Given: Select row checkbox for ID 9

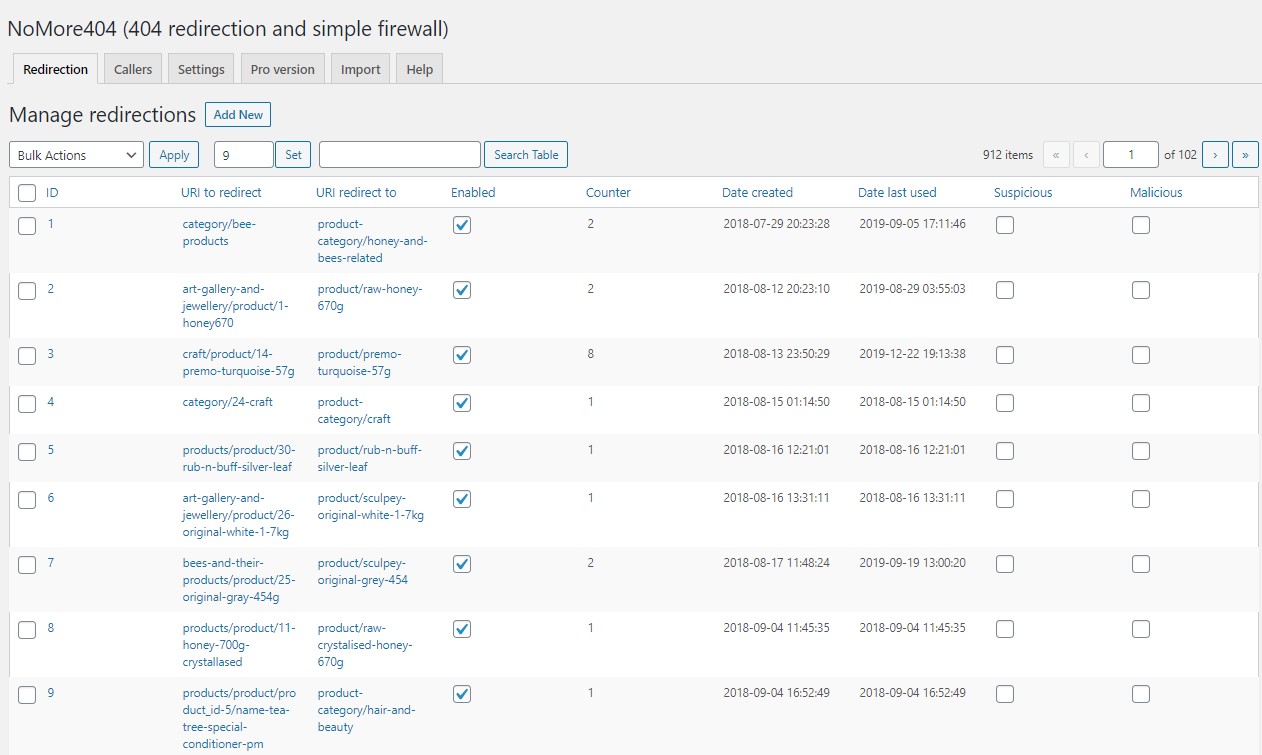Looking at the screenshot, I should point(27,695).
